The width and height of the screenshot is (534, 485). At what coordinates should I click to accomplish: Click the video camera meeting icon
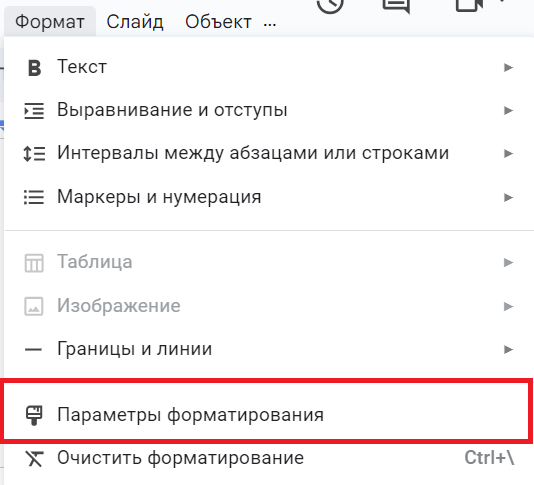[x=470, y=5]
